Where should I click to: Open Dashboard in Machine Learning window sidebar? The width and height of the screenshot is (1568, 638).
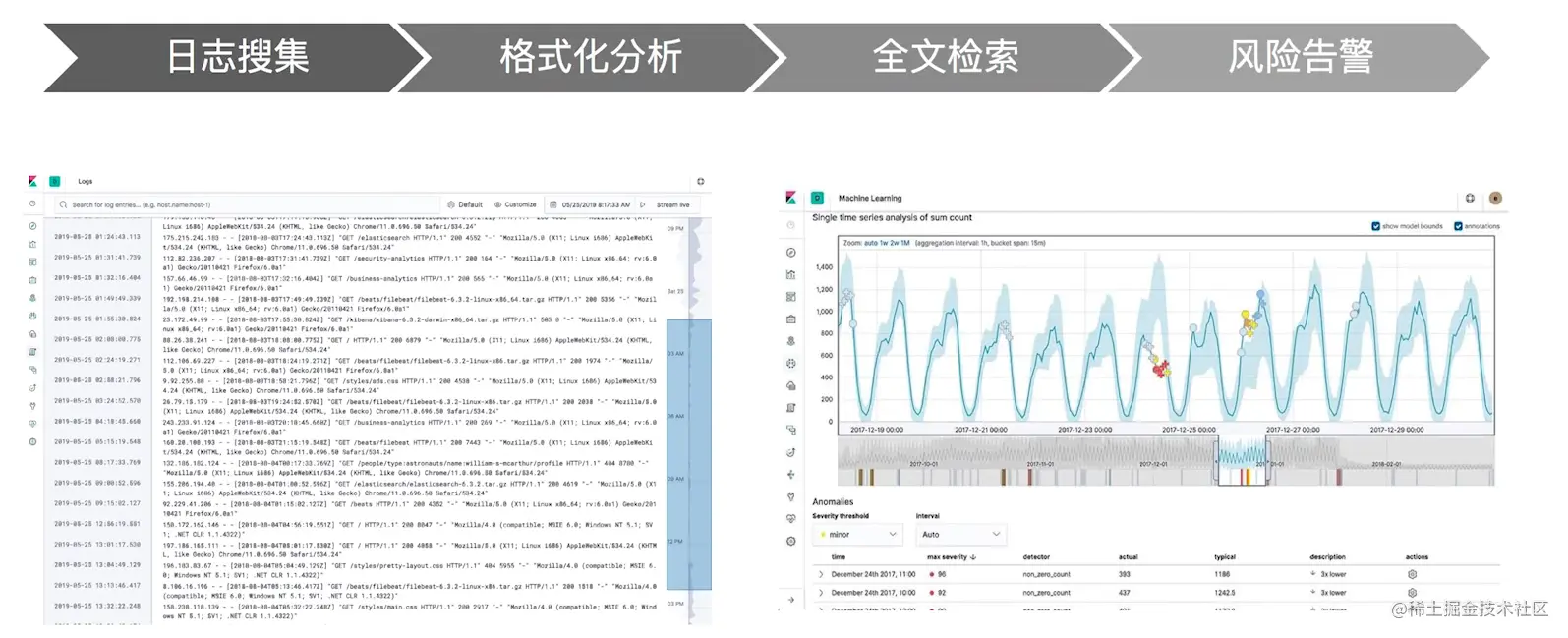[791, 297]
